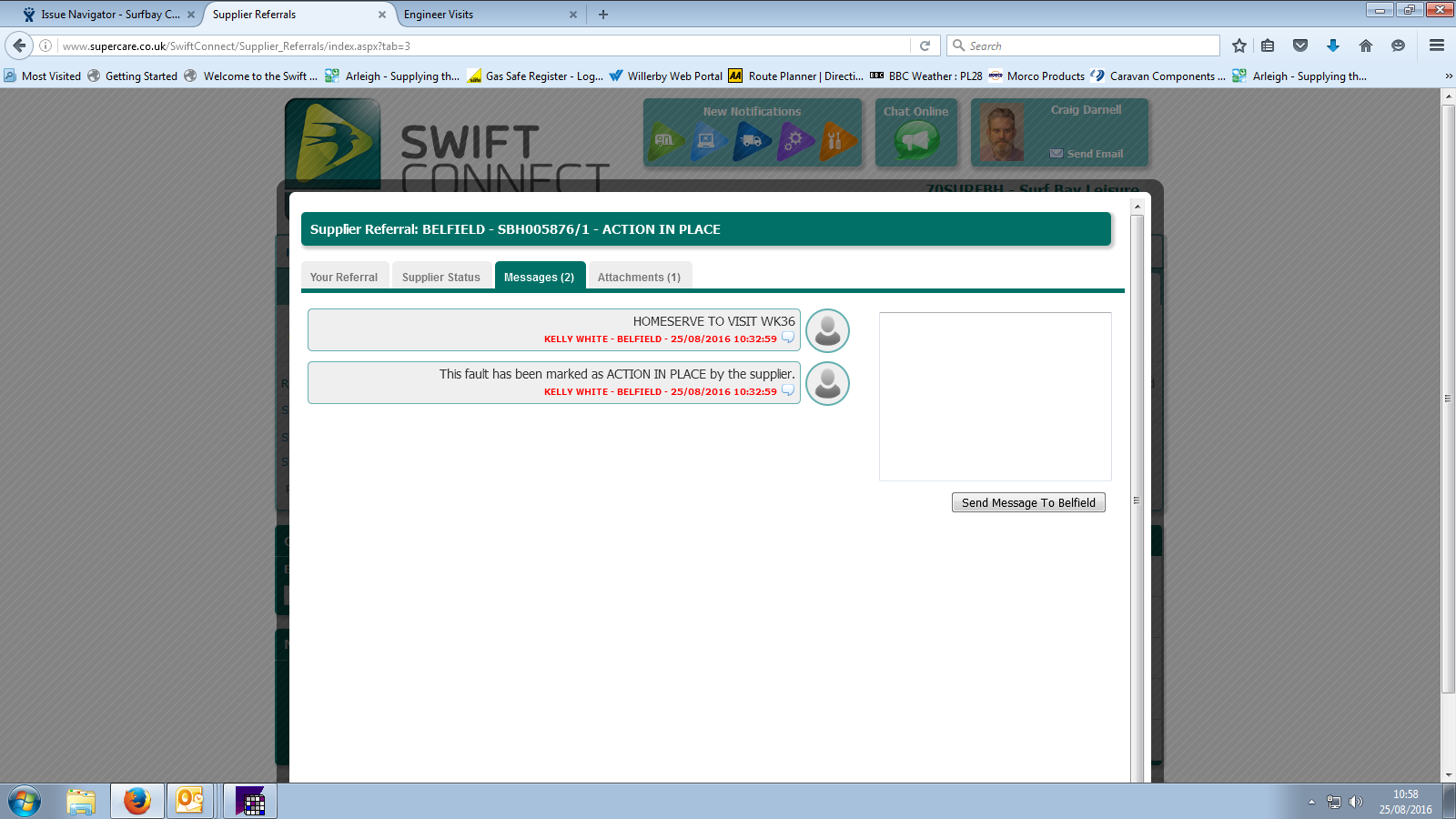This screenshot has width=1456, height=819.
Task: Open the dark blue delivery truck notification
Action: 752,141
